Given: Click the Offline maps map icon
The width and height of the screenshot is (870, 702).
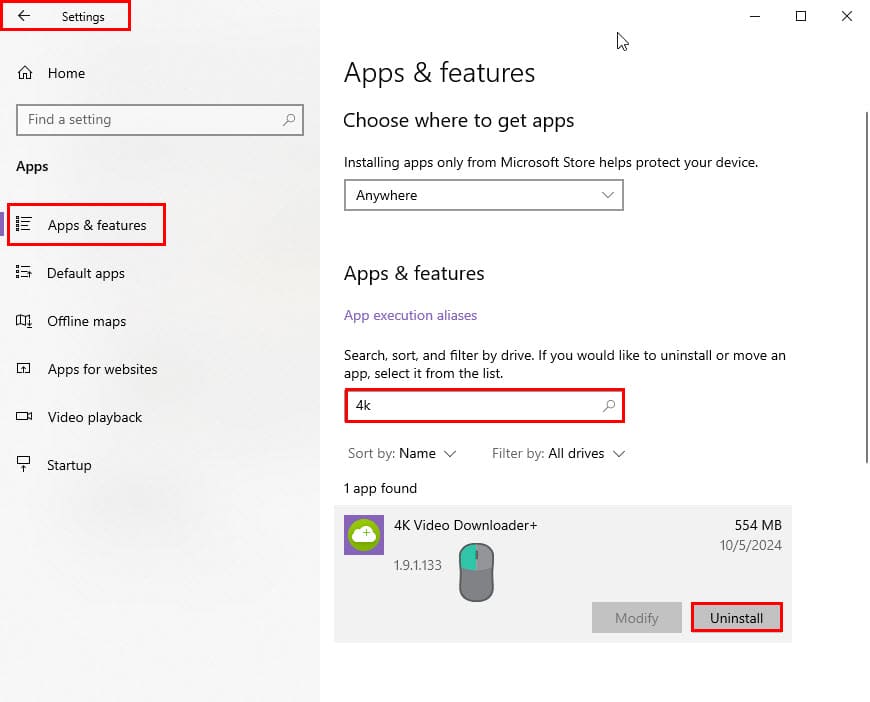Looking at the screenshot, I should tap(24, 320).
